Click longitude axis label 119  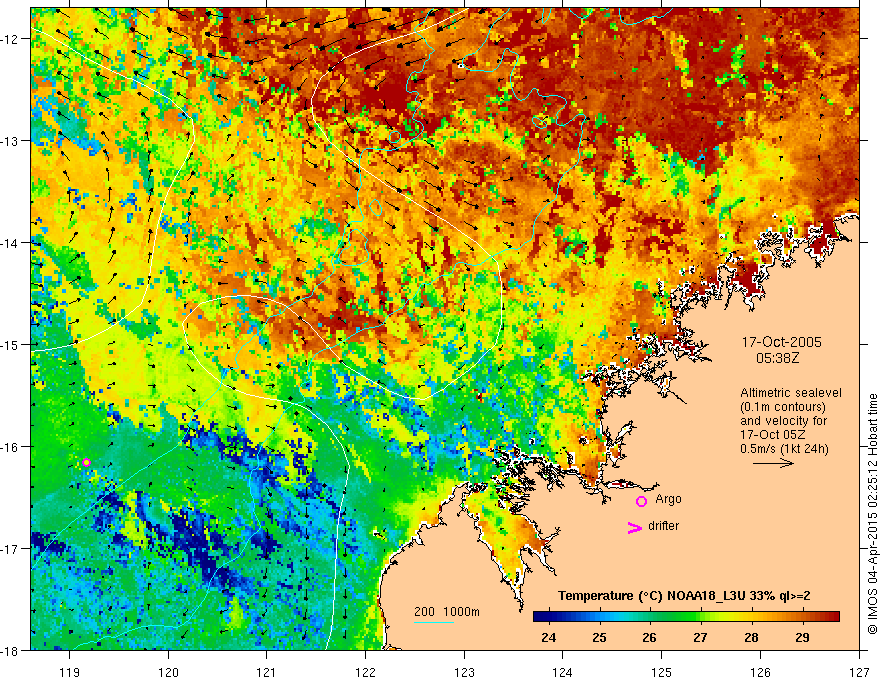tap(69, 672)
